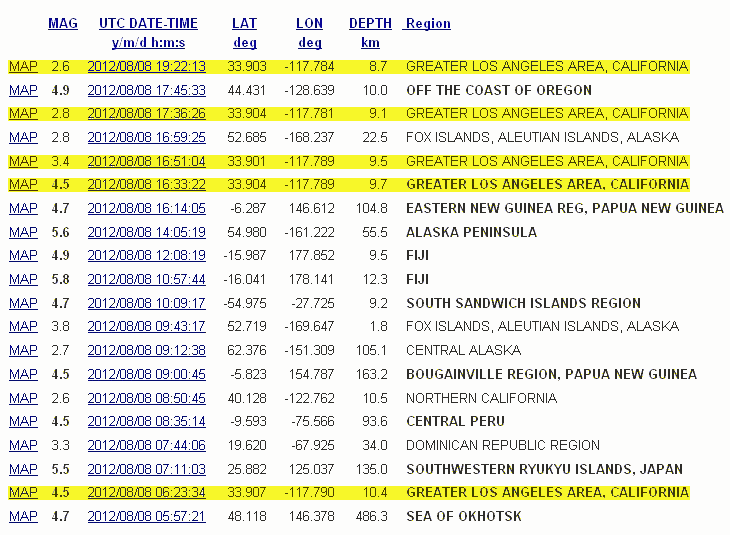Click the Region column header link

tap(428, 23)
